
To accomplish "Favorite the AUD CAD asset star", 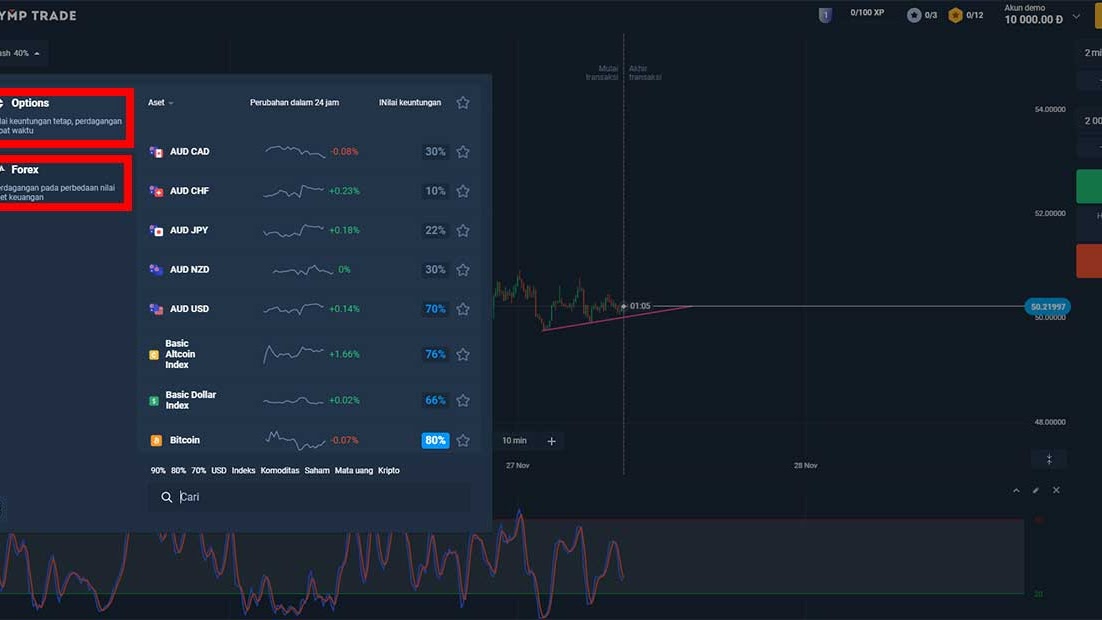I will (x=462, y=151).
